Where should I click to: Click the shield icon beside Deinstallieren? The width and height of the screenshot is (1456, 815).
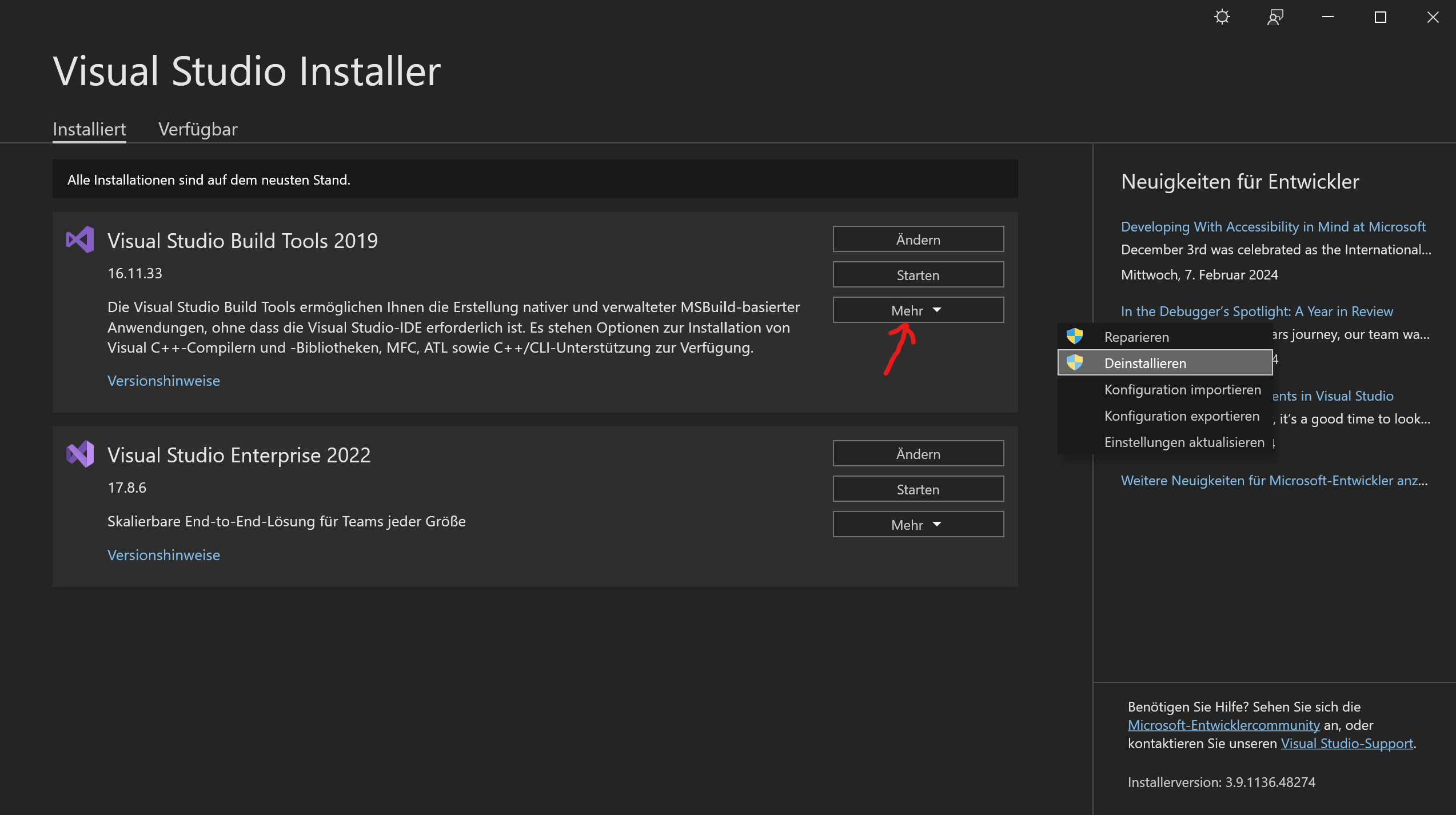point(1075,362)
